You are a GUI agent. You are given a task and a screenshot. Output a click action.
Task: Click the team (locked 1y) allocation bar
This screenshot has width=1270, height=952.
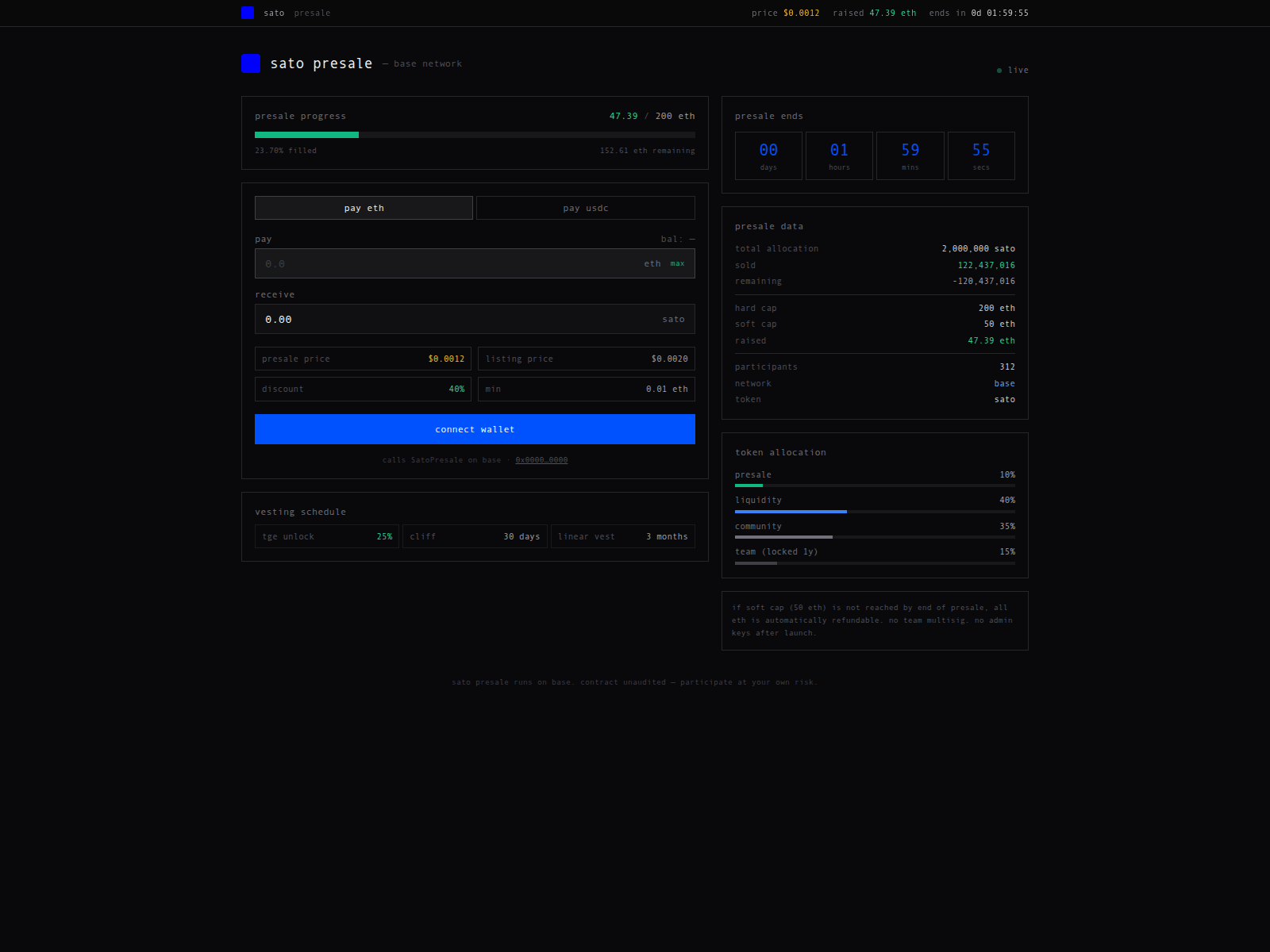875,563
